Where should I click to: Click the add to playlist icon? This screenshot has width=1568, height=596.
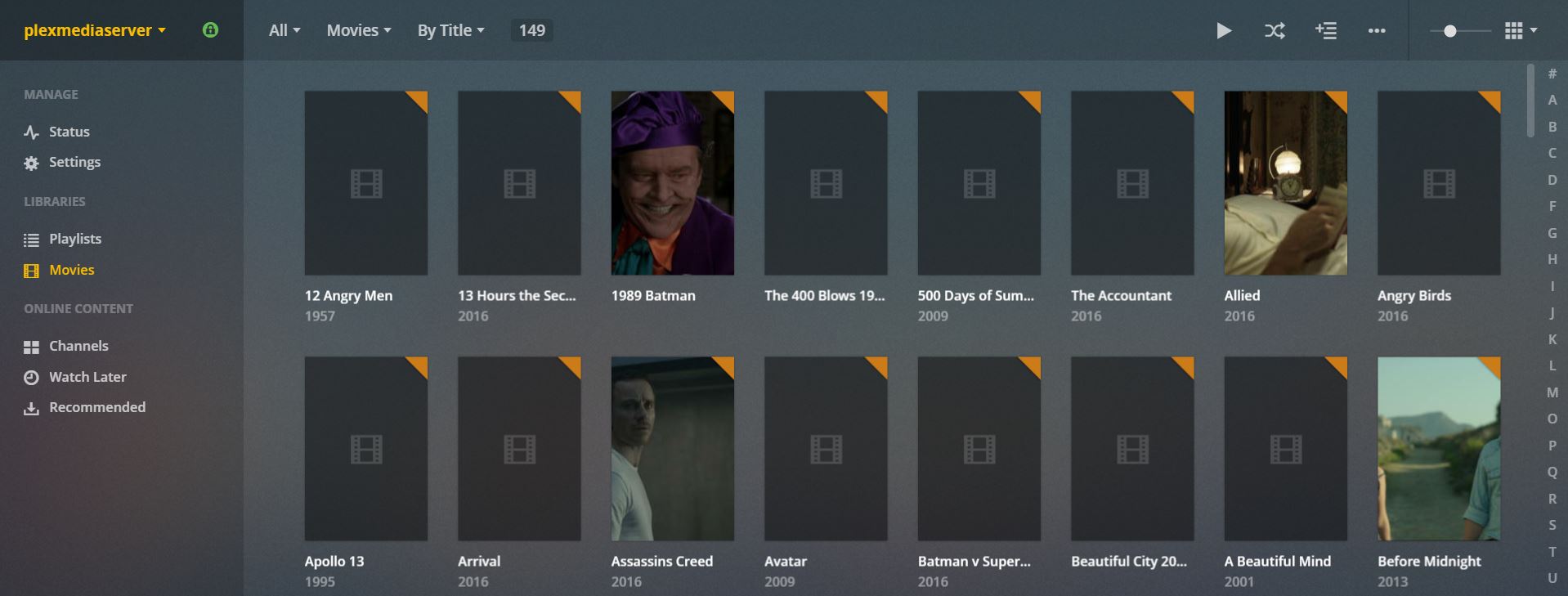[1326, 31]
